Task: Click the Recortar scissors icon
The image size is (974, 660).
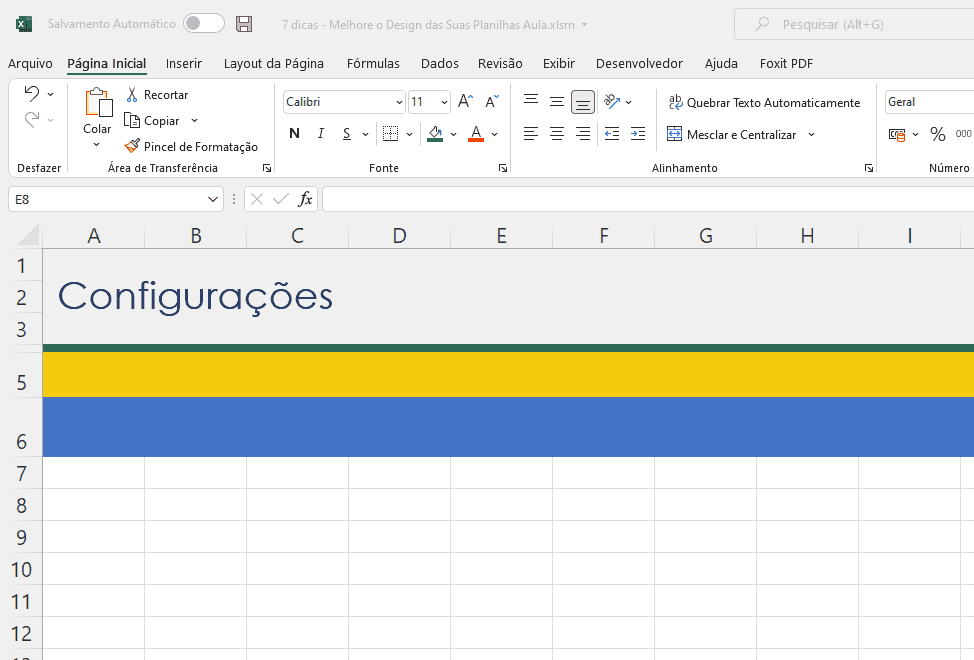Action: (x=132, y=95)
